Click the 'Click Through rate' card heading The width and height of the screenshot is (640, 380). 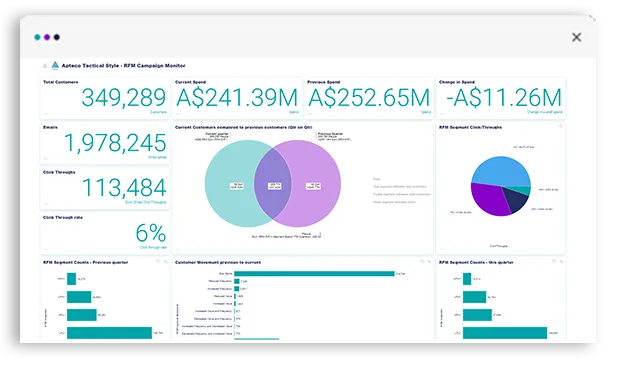click(x=63, y=218)
